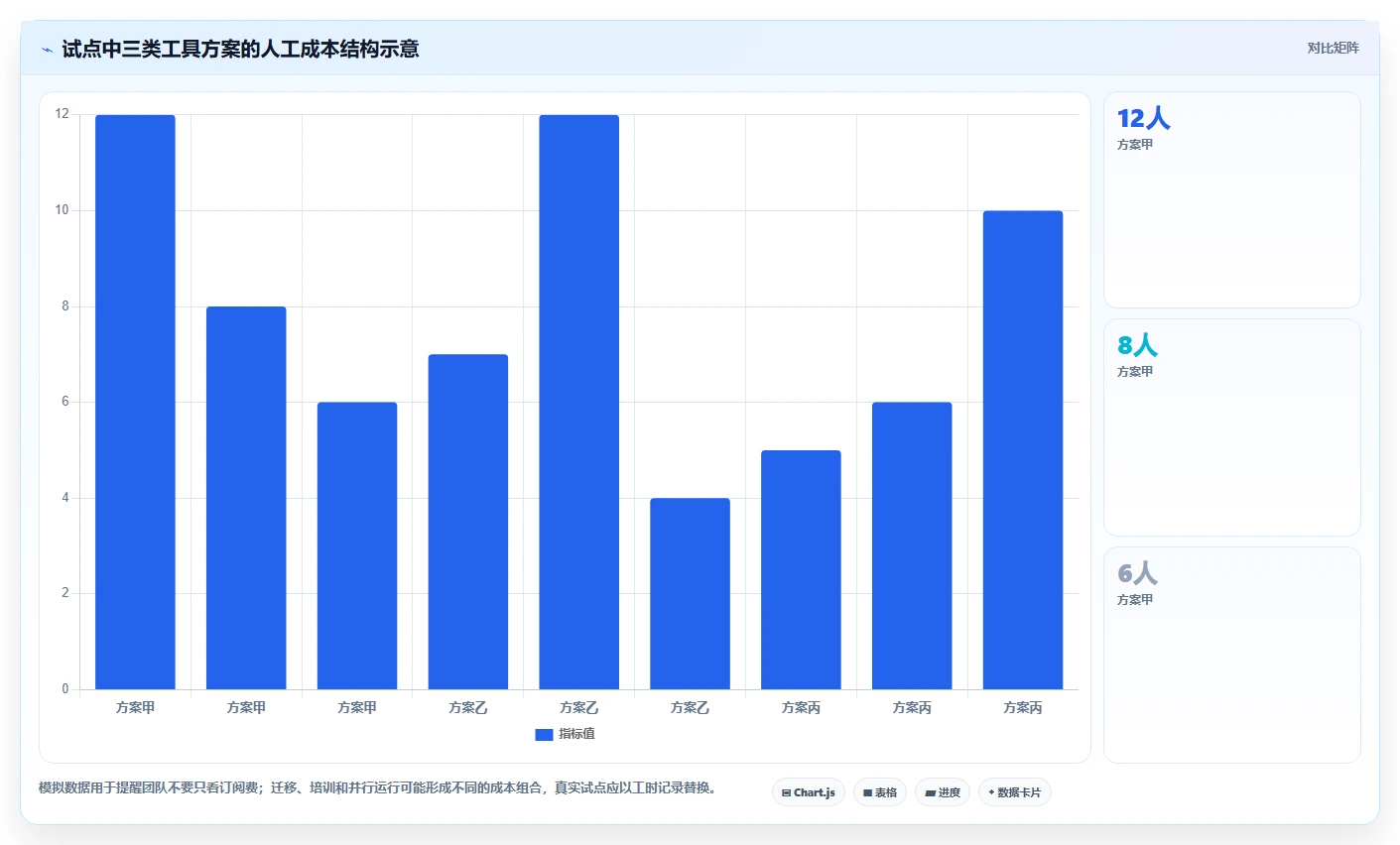Click the 方案甲 bar with value 12
This screenshot has width=1400, height=845.
click(135, 402)
